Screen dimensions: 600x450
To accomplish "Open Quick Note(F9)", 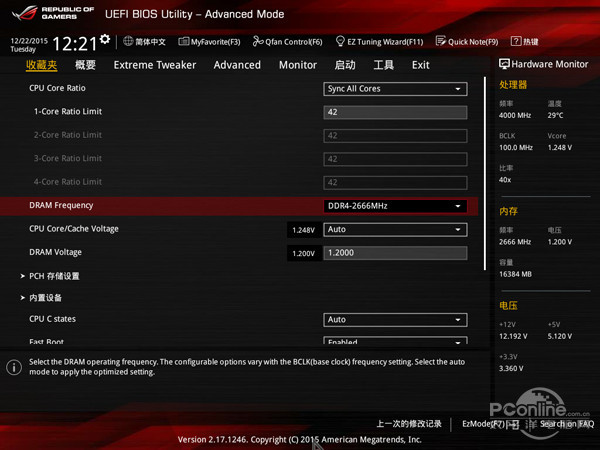I will [467, 42].
